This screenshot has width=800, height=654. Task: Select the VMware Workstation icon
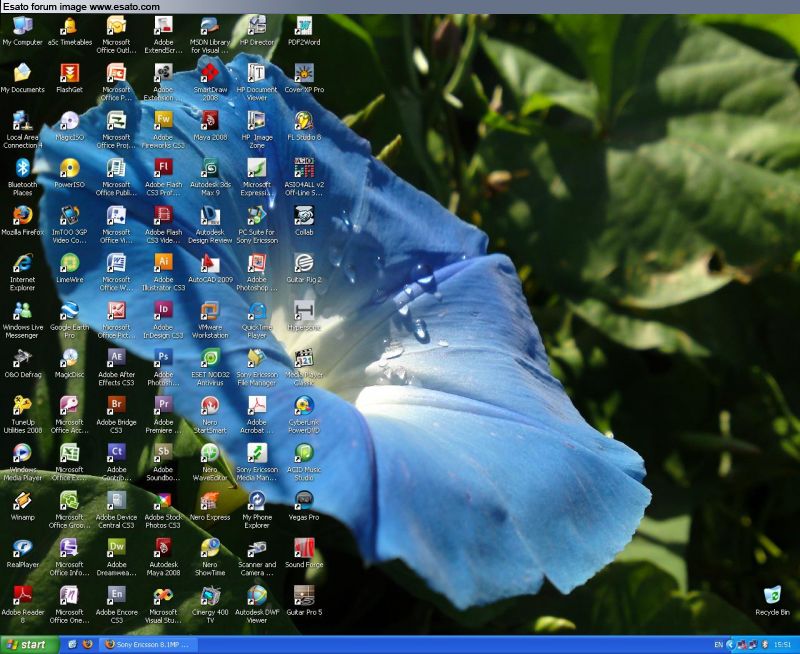pos(210,311)
